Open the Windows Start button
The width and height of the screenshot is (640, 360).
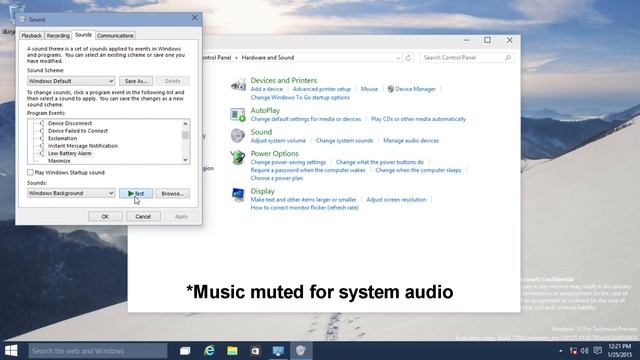pos(11,351)
